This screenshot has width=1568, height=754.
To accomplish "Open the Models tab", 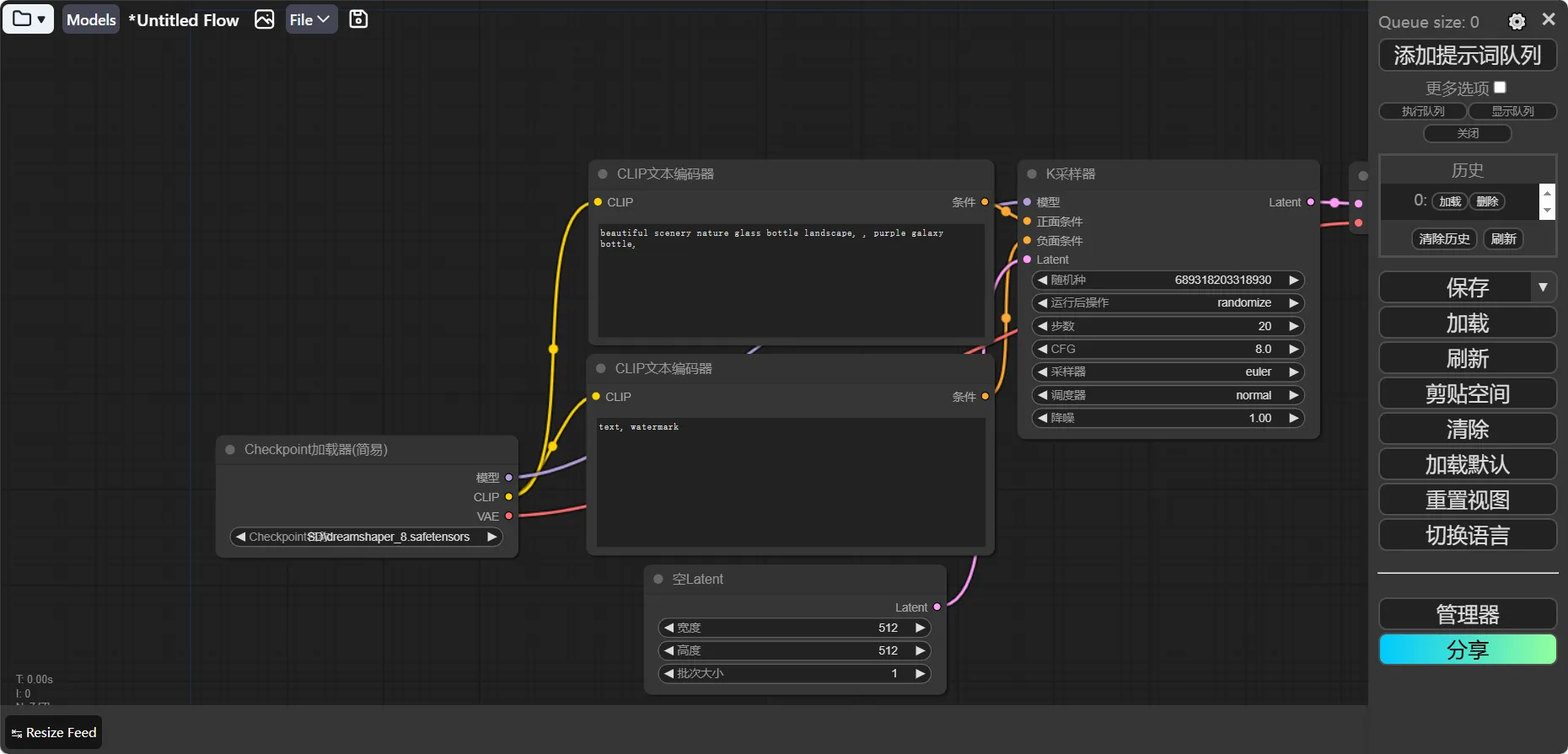I will click(91, 19).
